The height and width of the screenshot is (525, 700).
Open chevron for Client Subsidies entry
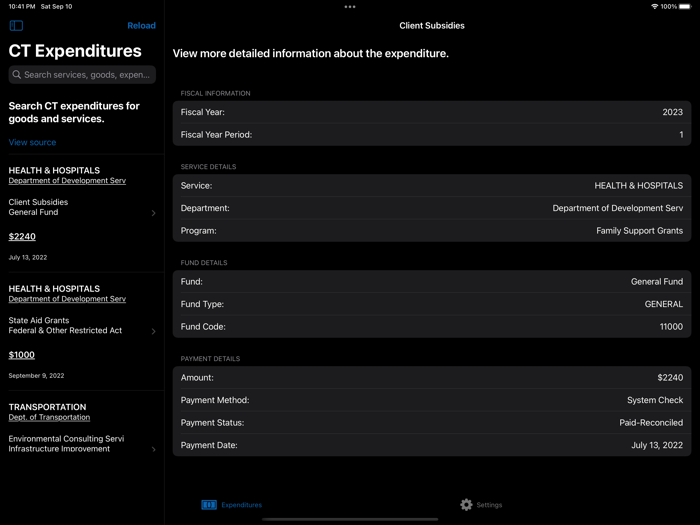(x=153, y=213)
